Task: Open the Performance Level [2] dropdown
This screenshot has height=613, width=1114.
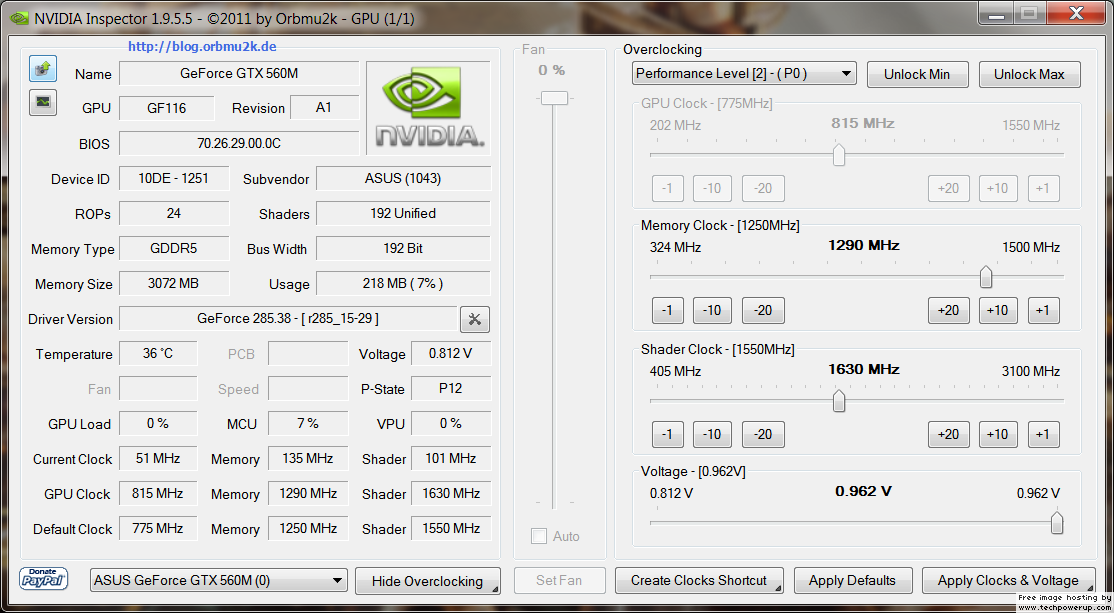Action: 744,73
